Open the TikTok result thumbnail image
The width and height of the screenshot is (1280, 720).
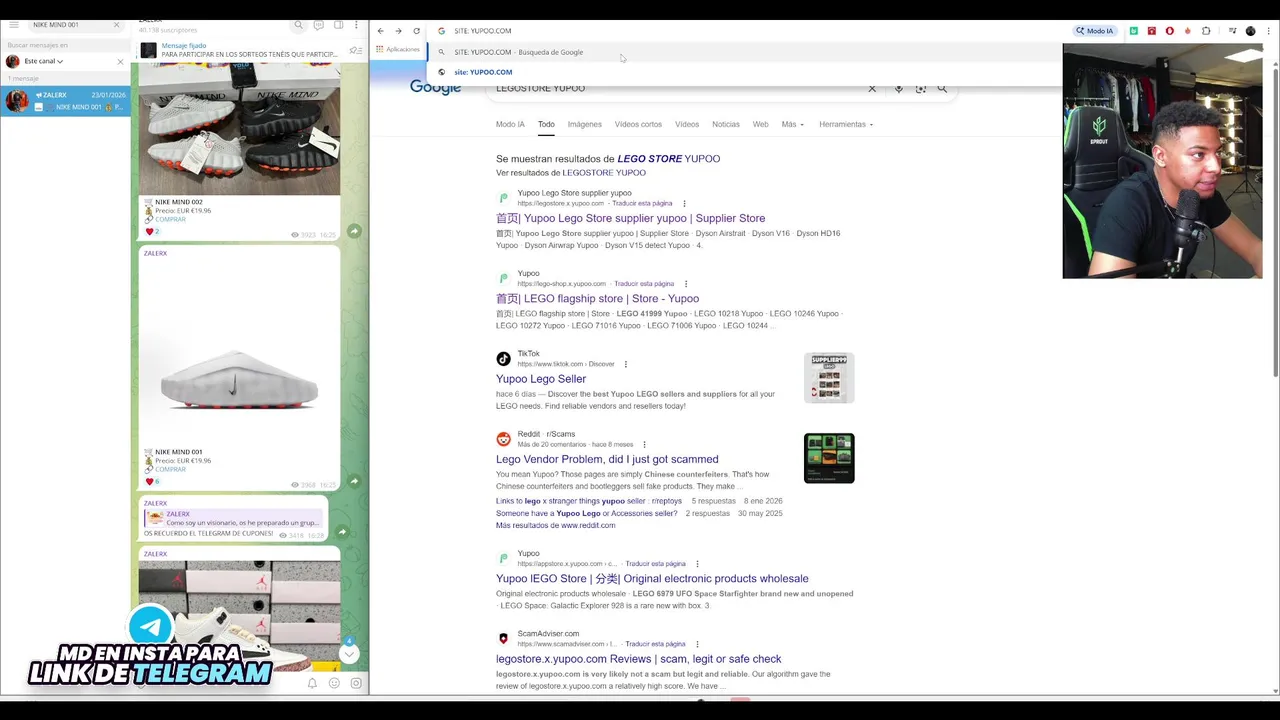tap(829, 378)
